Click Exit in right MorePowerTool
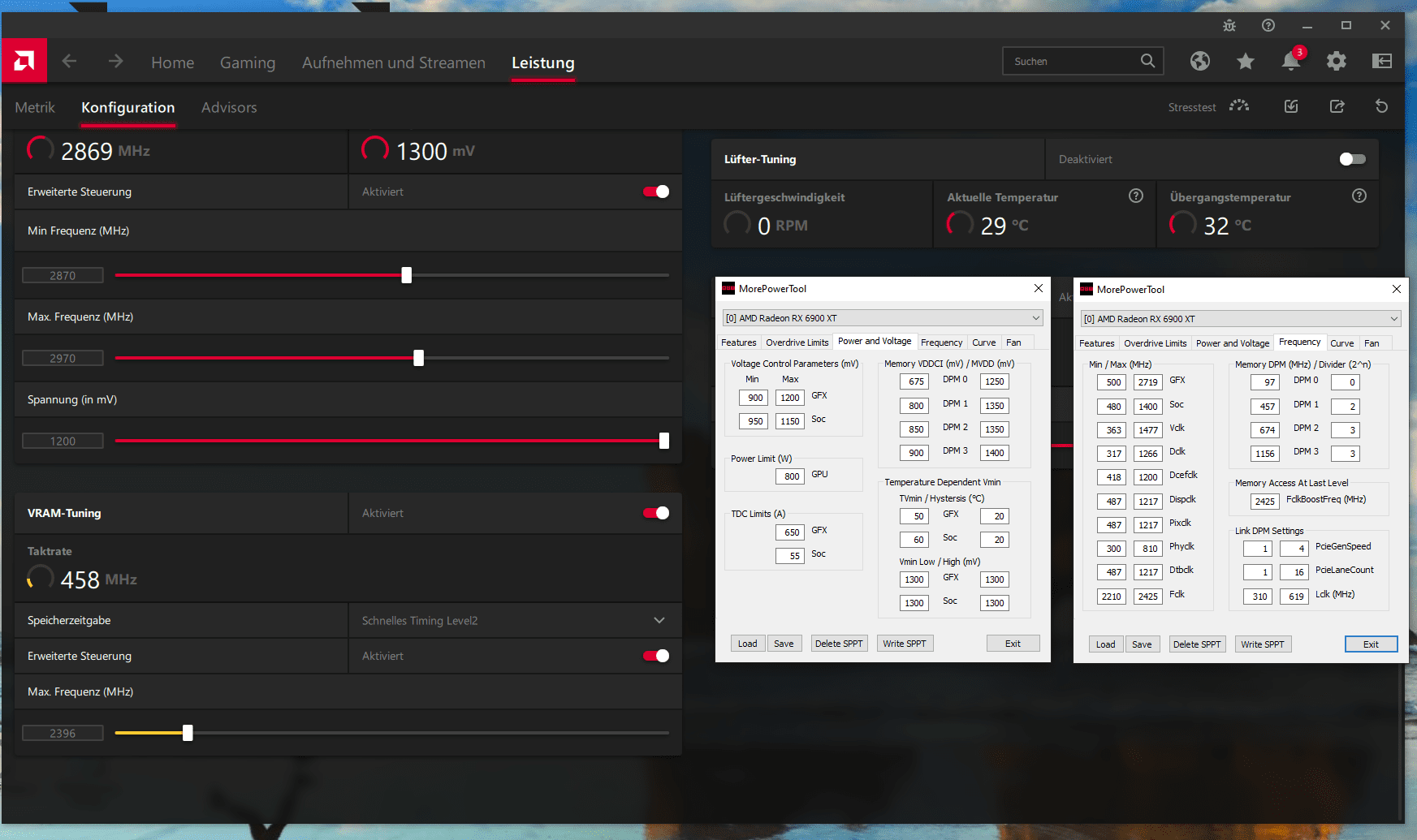Viewport: 1417px width, 840px height. click(1371, 644)
